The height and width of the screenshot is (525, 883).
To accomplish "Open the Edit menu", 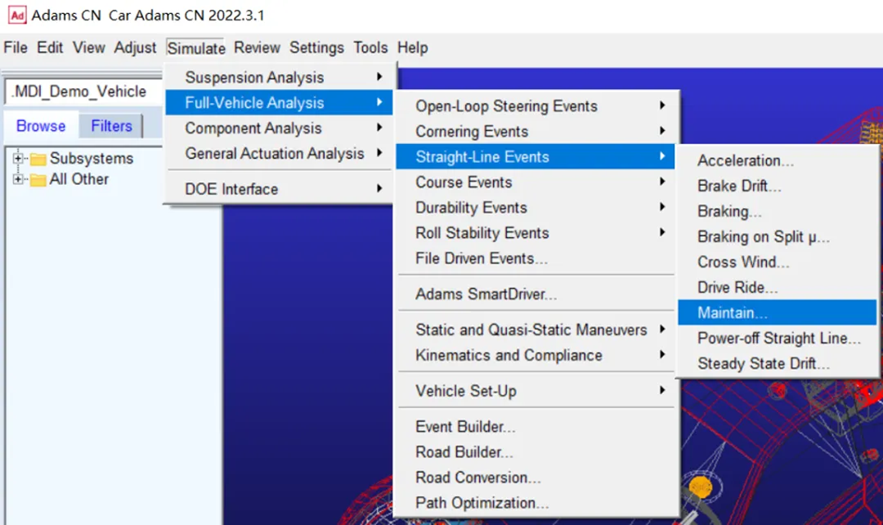I will click(x=50, y=48).
